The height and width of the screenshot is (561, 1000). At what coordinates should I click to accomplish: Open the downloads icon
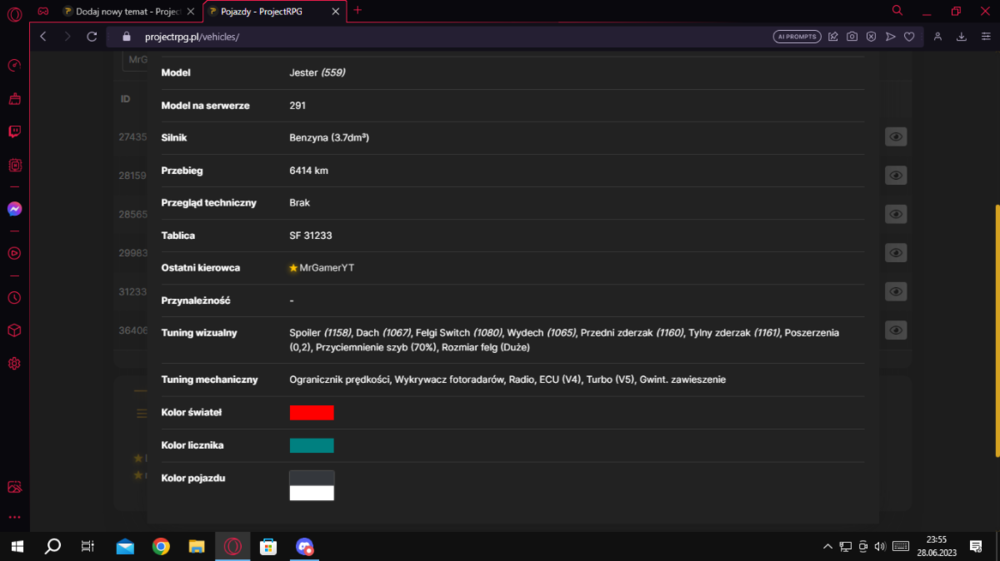point(961,37)
